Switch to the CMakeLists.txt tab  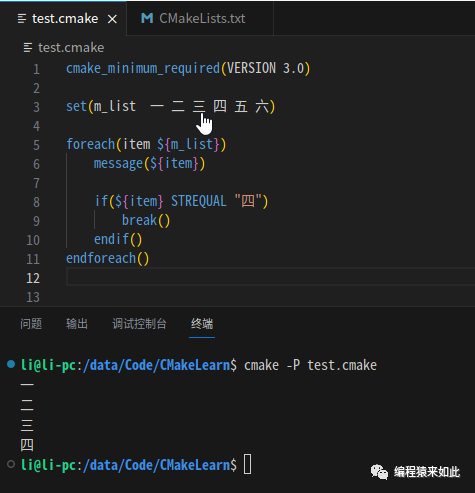point(200,18)
